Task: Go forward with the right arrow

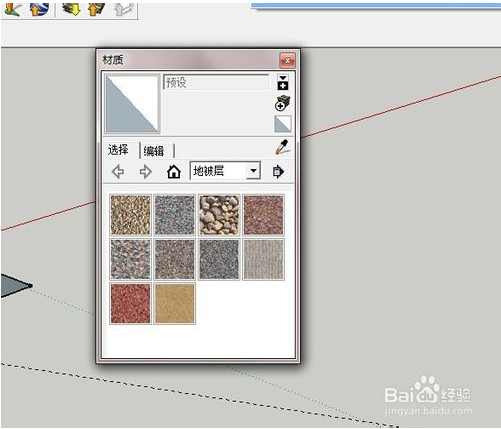Action: pyautogui.click(x=145, y=172)
